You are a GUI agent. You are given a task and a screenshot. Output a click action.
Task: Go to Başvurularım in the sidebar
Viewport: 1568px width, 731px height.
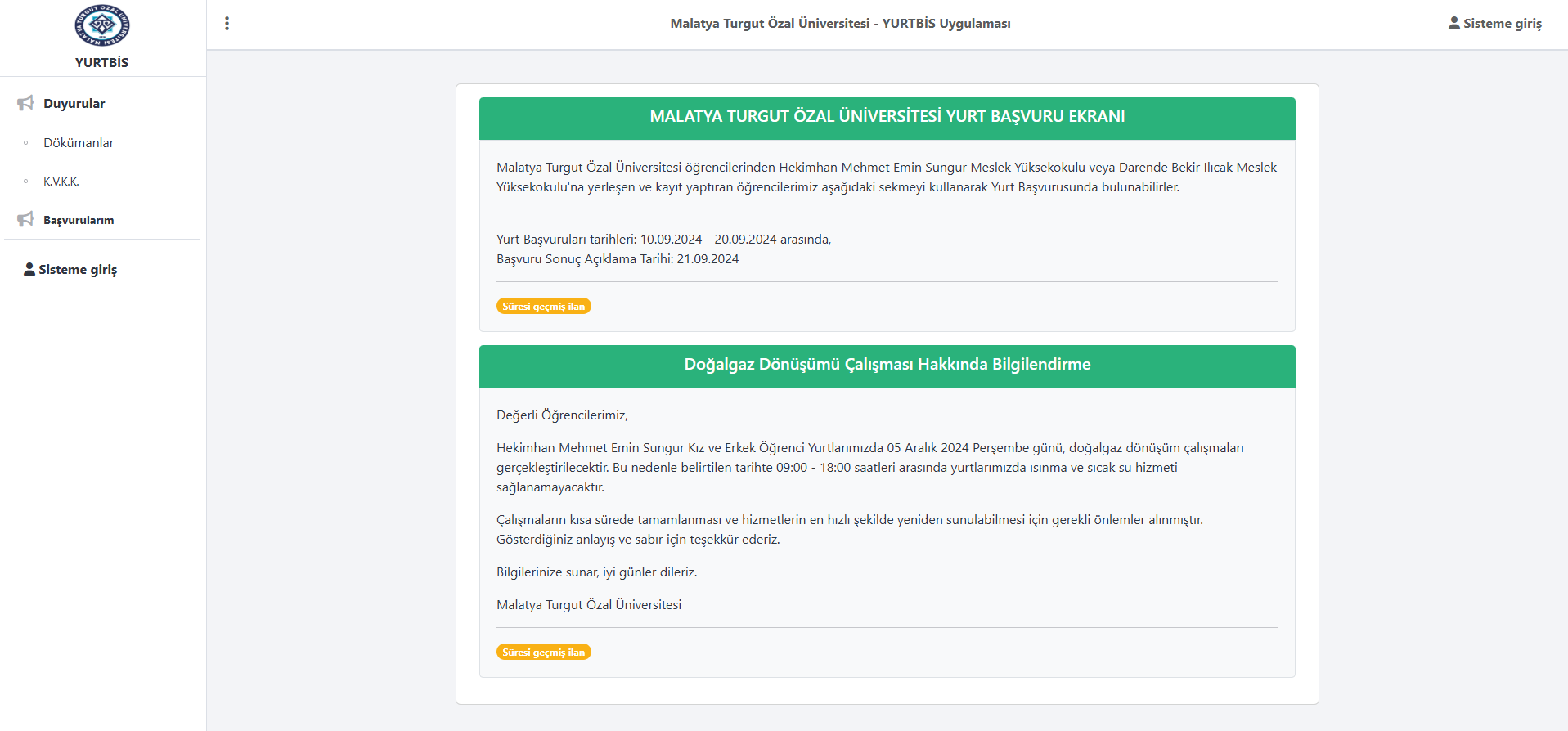click(79, 220)
